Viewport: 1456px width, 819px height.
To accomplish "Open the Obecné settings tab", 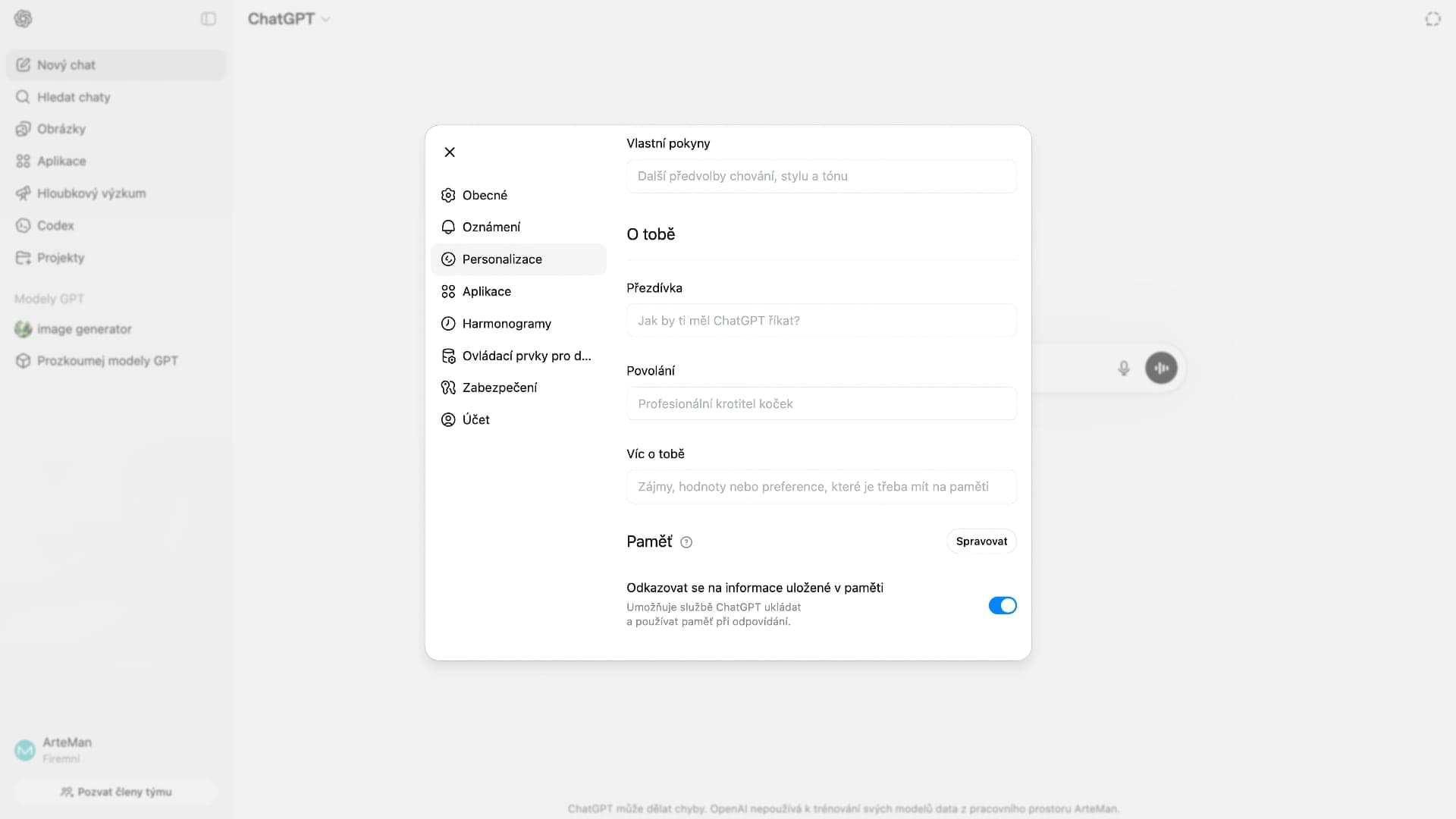I will pos(485,195).
